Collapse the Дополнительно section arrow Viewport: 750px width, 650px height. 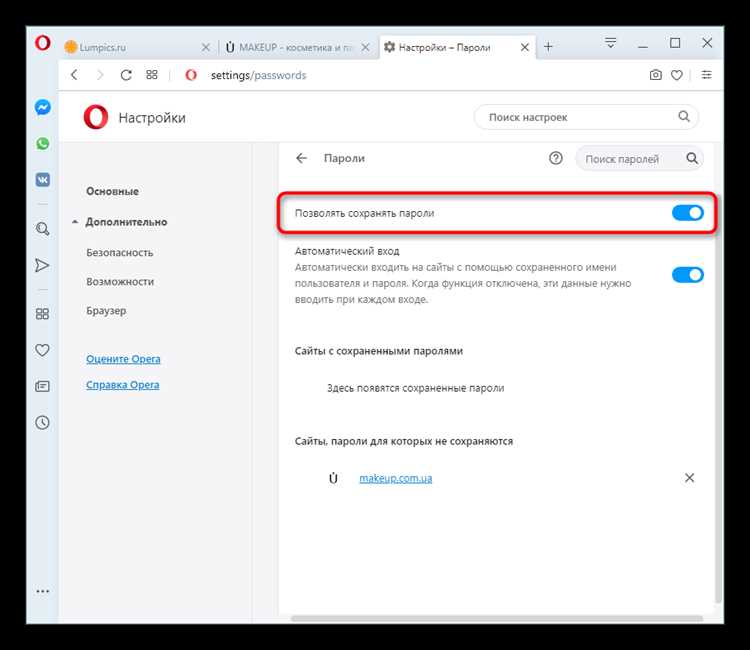click(75, 222)
